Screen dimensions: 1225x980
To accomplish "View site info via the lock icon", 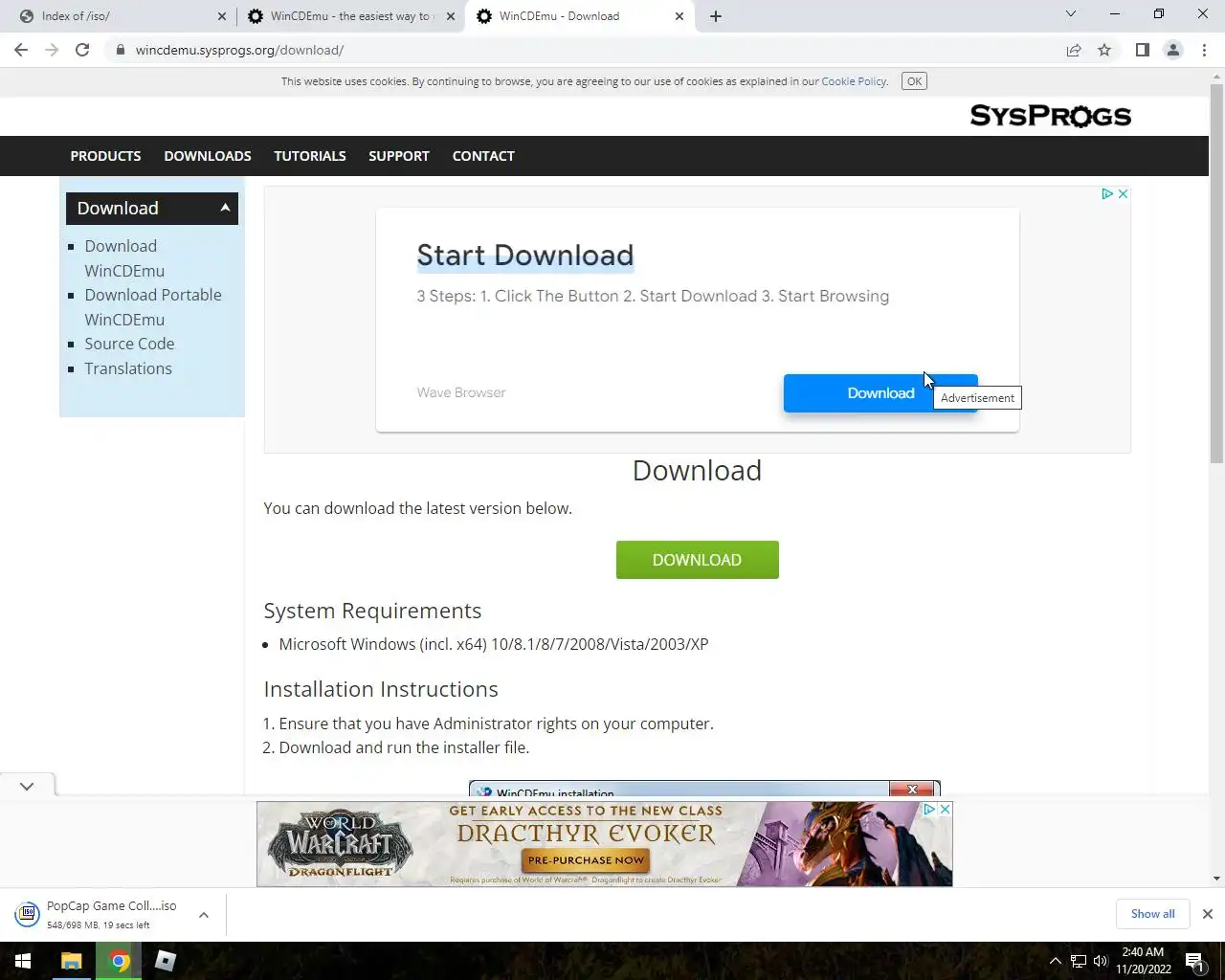I will [x=120, y=50].
